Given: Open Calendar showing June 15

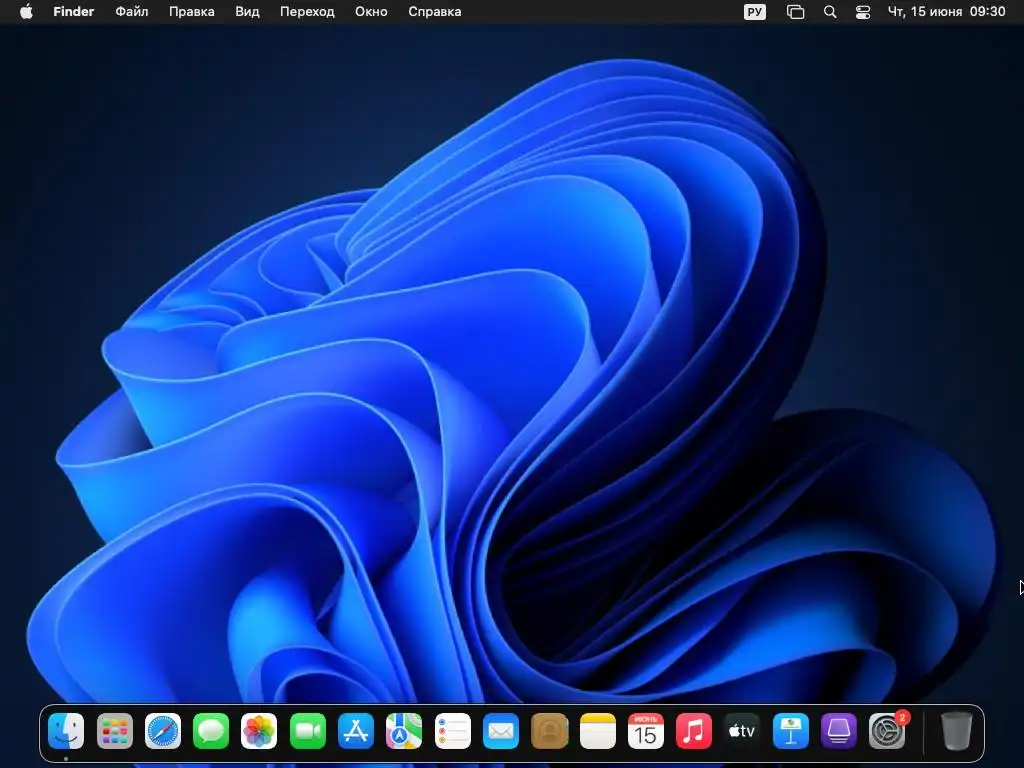Looking at the screenshot, I should pyautogui.click(x=645, y=731).
